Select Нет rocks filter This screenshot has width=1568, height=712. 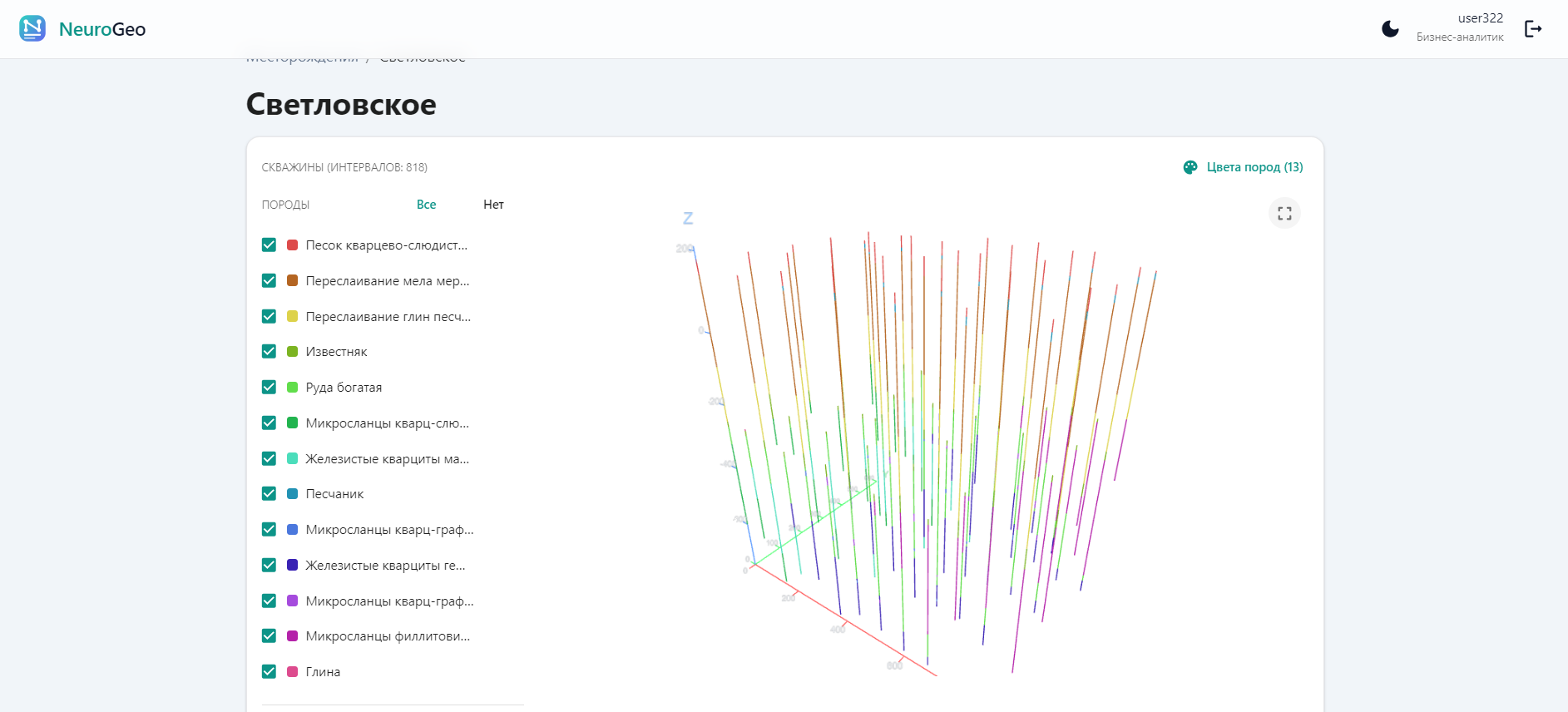493,205
